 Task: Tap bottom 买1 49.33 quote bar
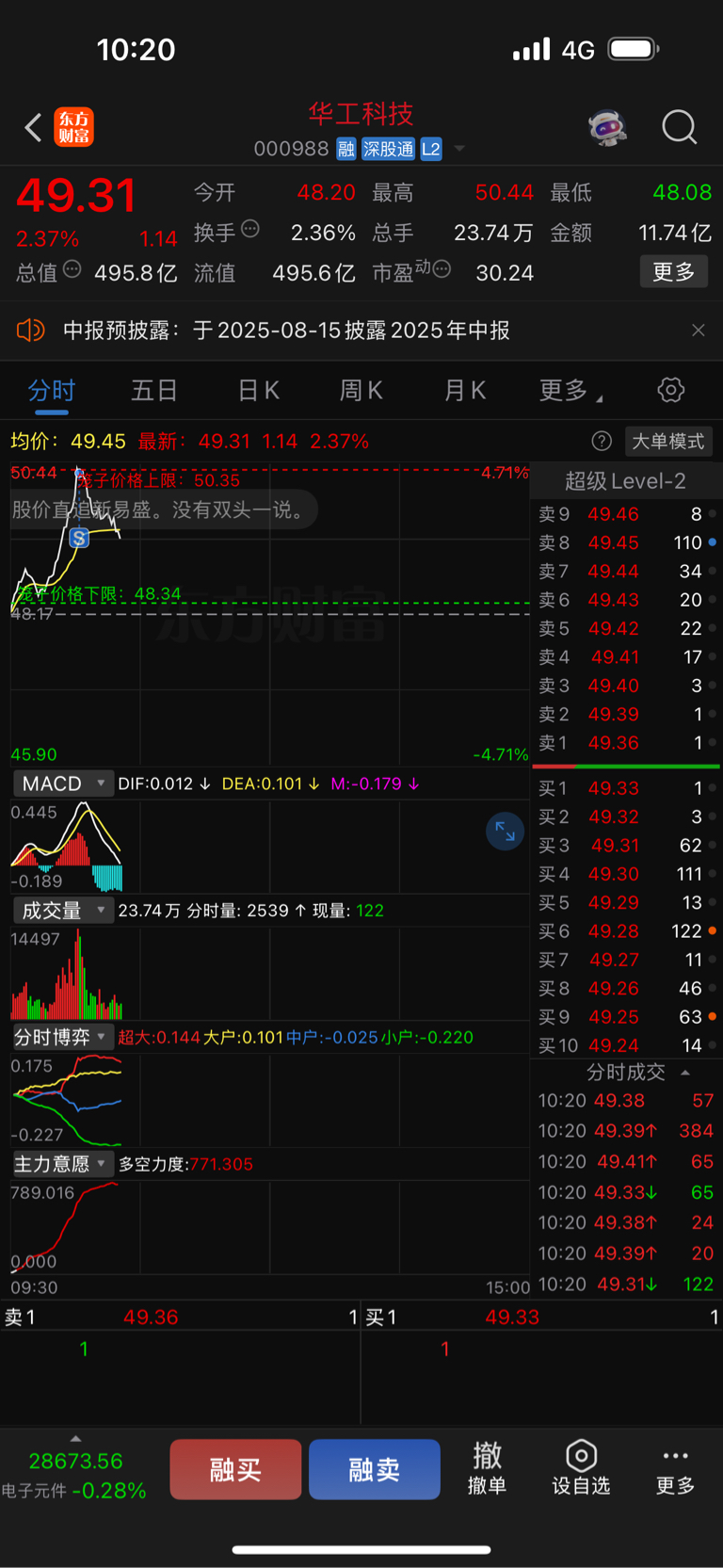click(542, 1317)
